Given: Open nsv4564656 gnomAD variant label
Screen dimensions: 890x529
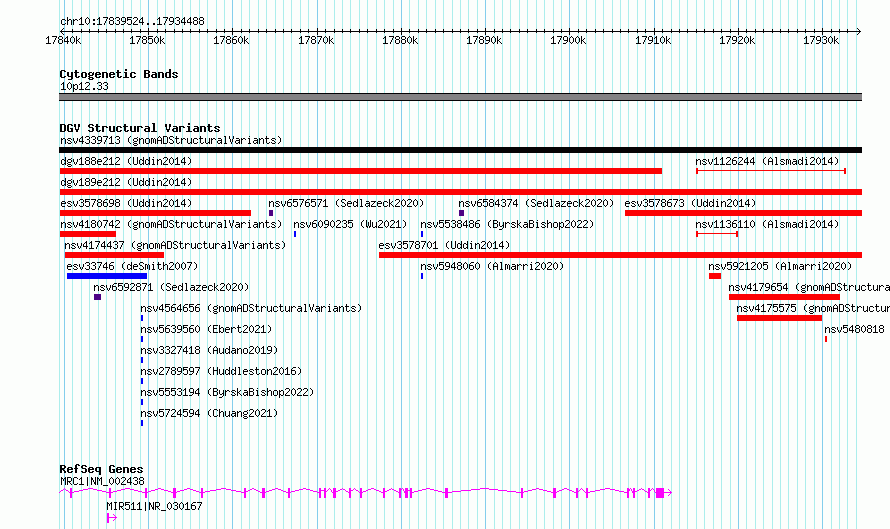Looking at the screenshot, I should [x=251, y=308].
